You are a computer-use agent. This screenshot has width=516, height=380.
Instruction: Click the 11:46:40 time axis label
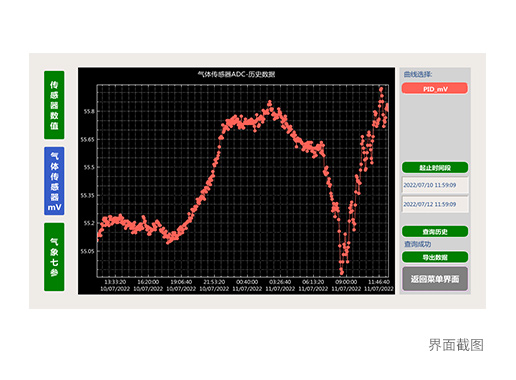click(379, 282)
